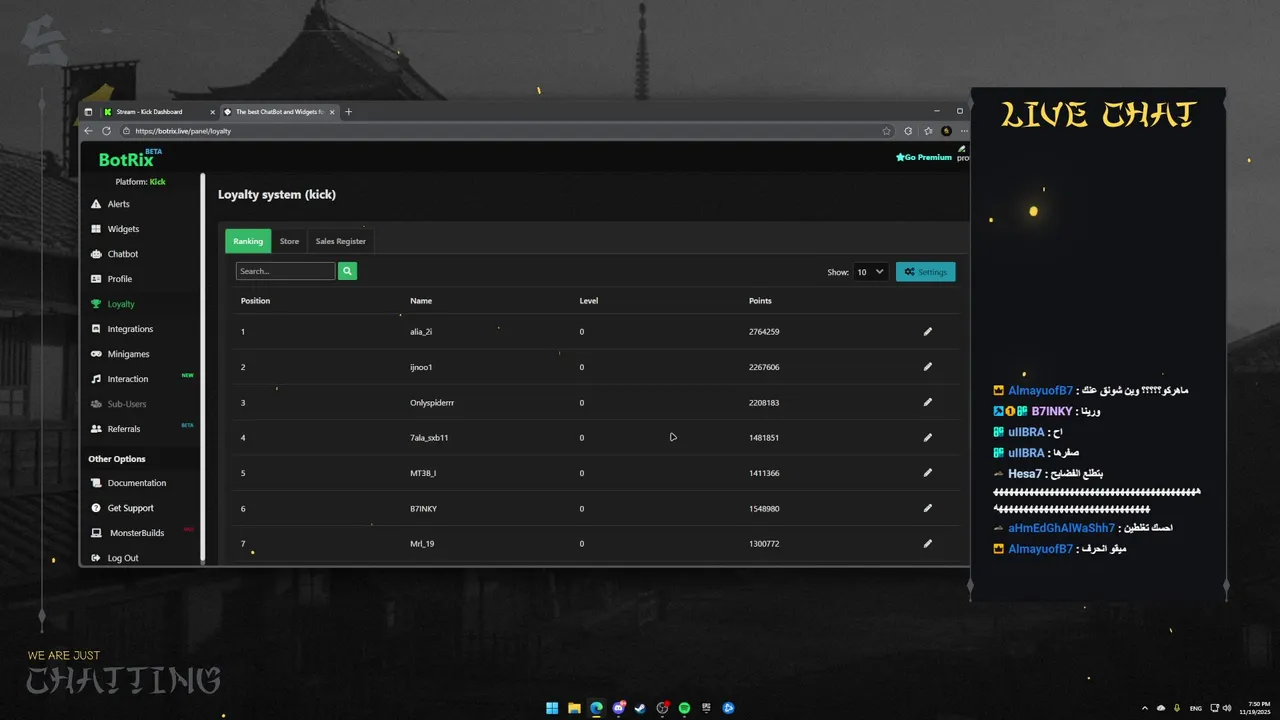
Task: Open Spotify from the taskbar
Action: [x=685, y=708]
